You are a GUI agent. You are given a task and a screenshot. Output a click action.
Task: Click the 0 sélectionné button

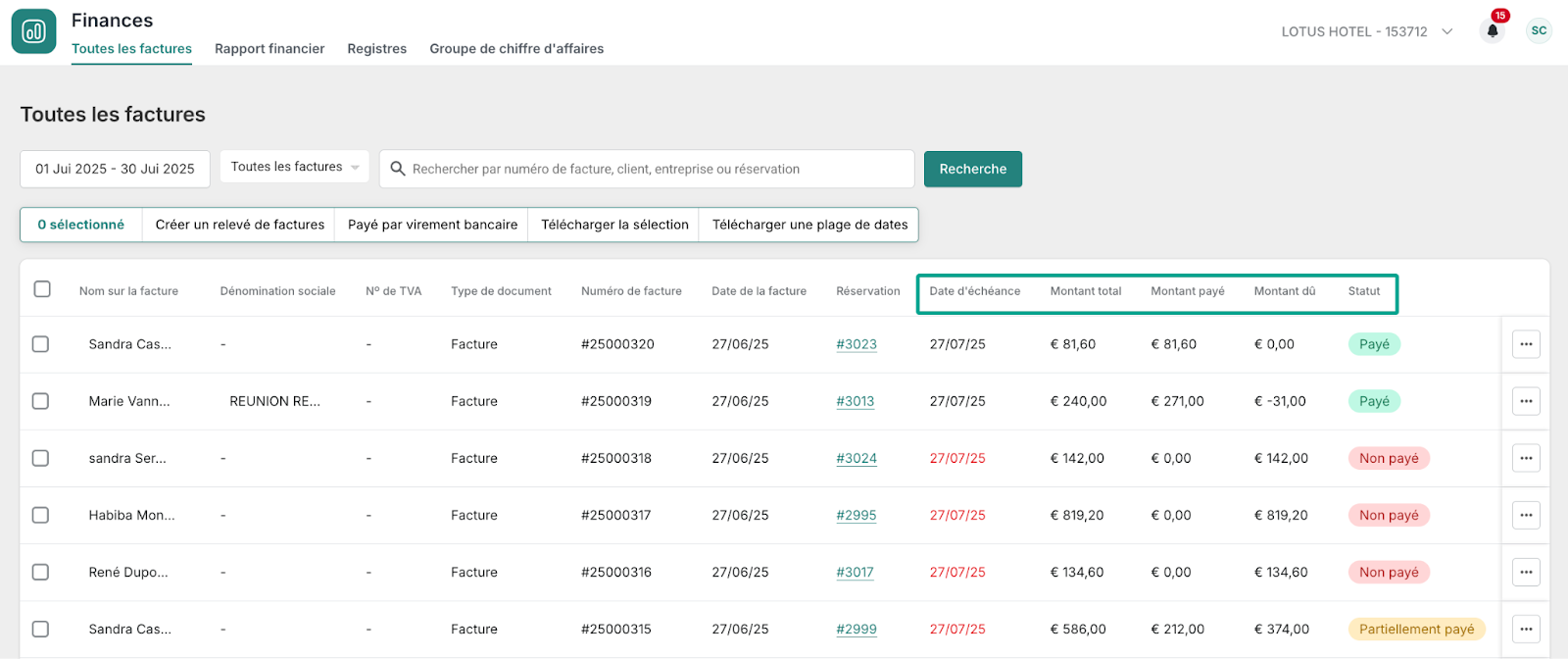[81, 225]
